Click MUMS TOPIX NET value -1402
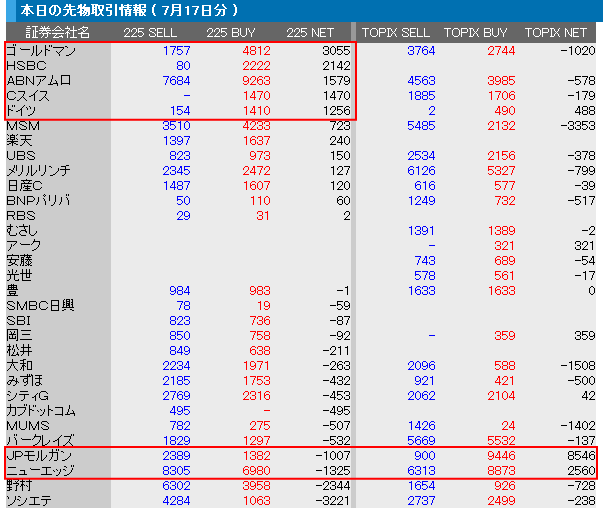Viewport: 603px width, 510px height. pyautogui.click(x=578, y=425)
